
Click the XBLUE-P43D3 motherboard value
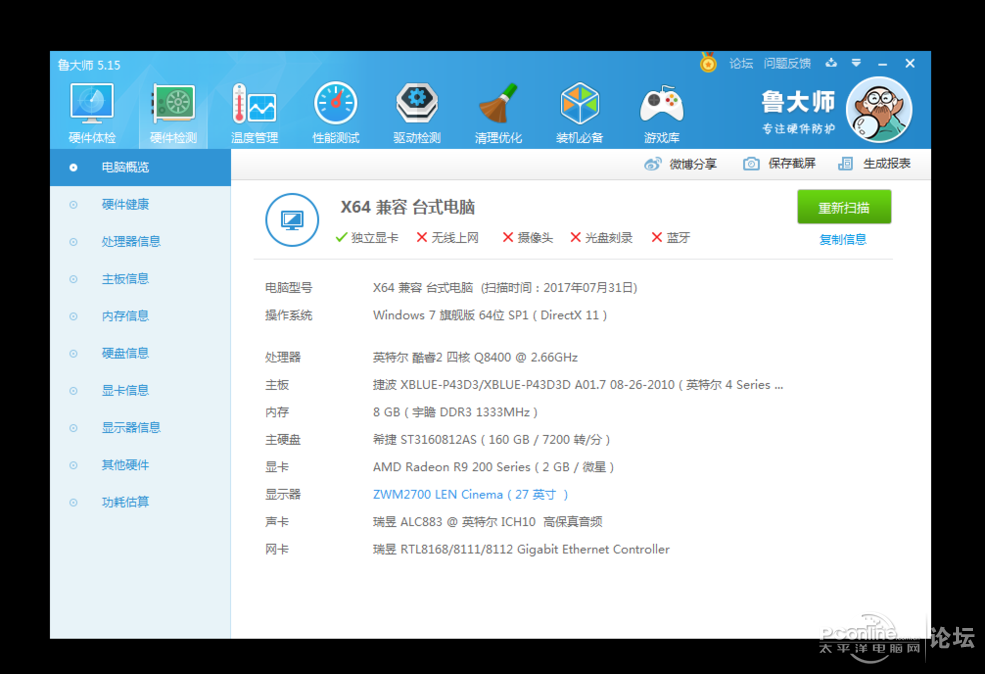pos(578,384)
